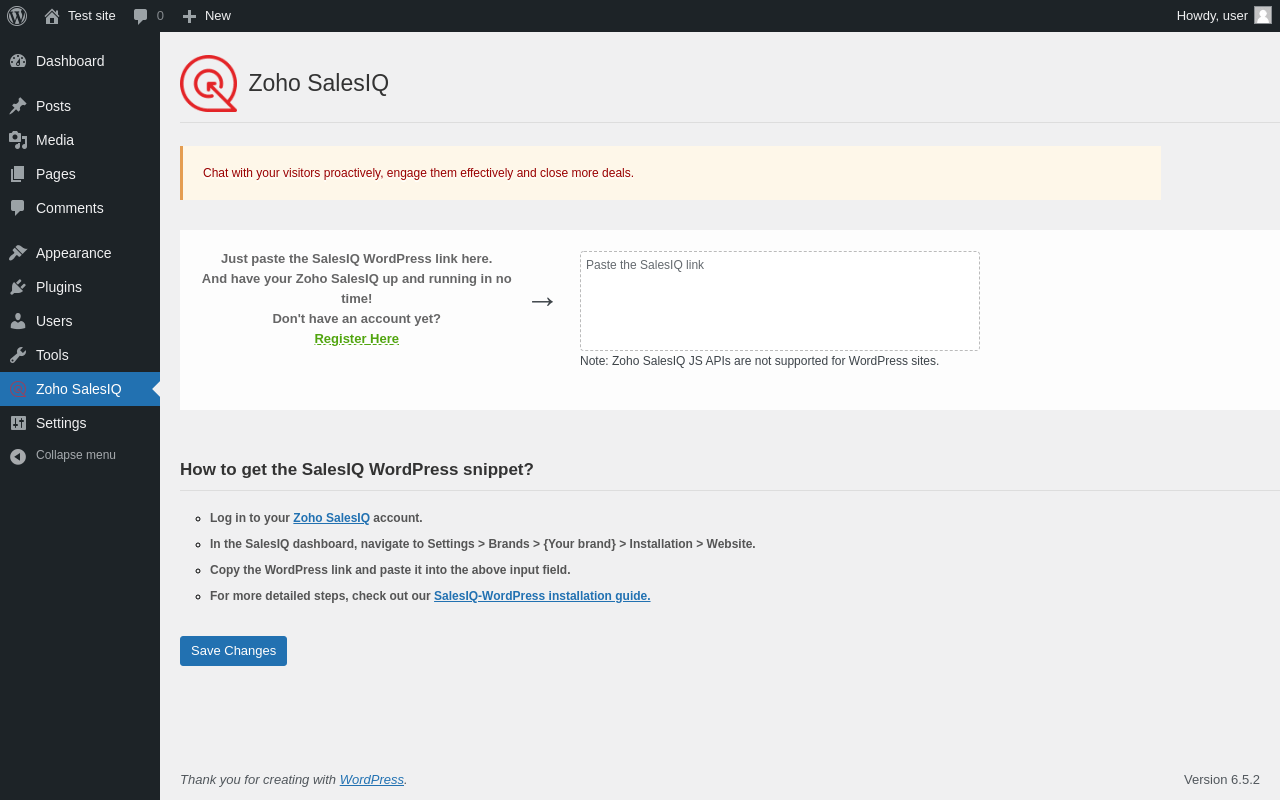The image size is (1280, 800).
Task: Open the New content menu
Action: pyautogui.click(x=206, y=16)
